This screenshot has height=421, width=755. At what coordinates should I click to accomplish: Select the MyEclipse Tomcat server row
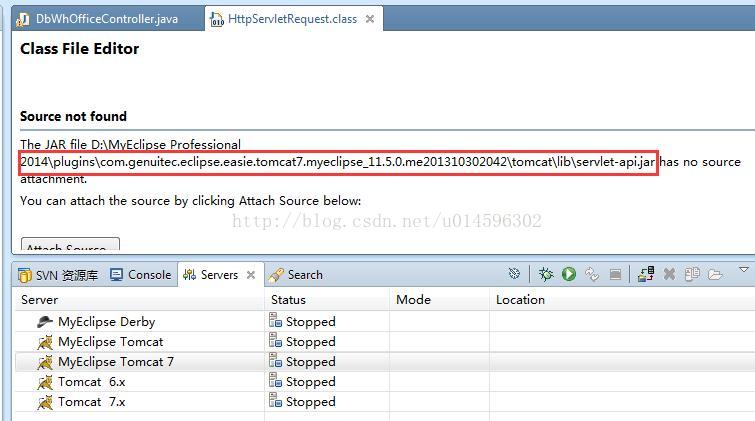[385, 342]
